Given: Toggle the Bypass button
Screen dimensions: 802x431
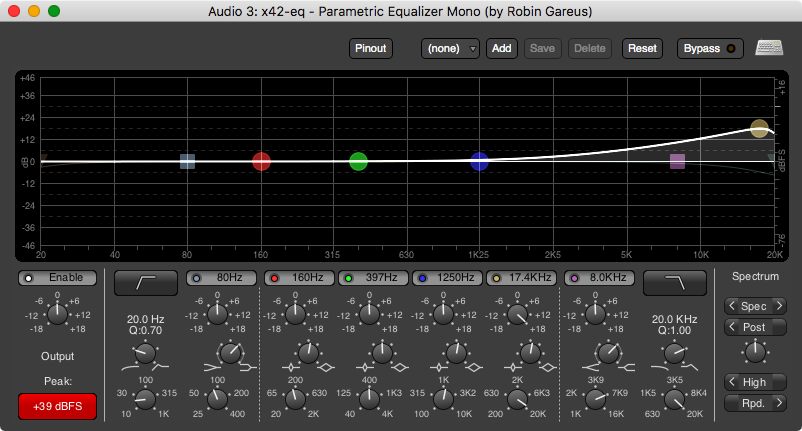Looking at the screenshot, I should 710,48.
